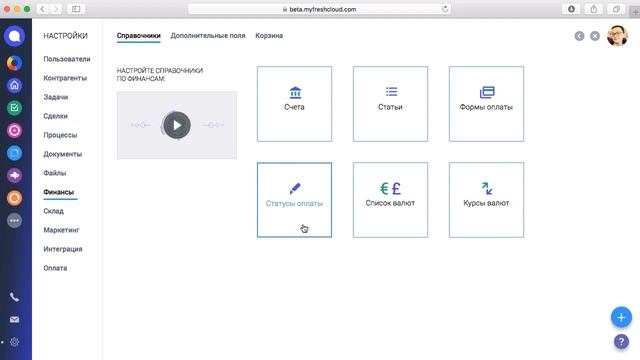This screenshot has width=640, height=360.
Task: Click the cards icon on Формы оплаты
Action: coord(487,92)
